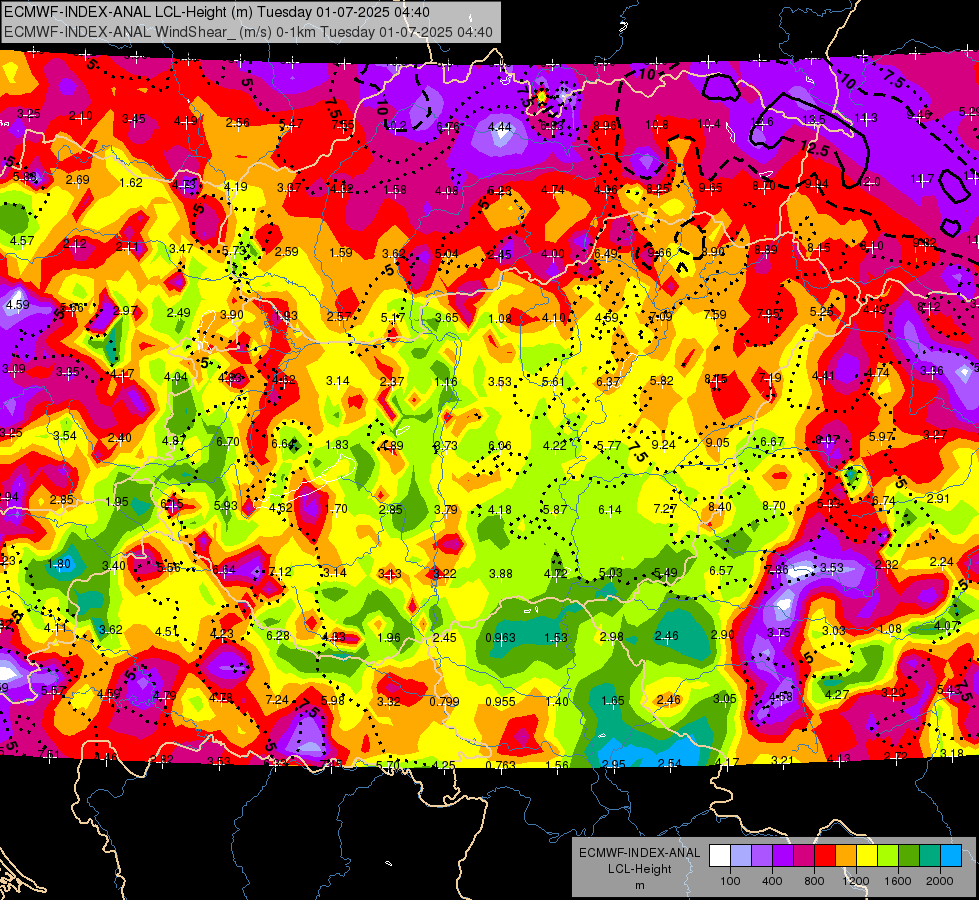Click the grid value 2.91
This screenshot has height=900, width=979.
click(x=938, y=498)
